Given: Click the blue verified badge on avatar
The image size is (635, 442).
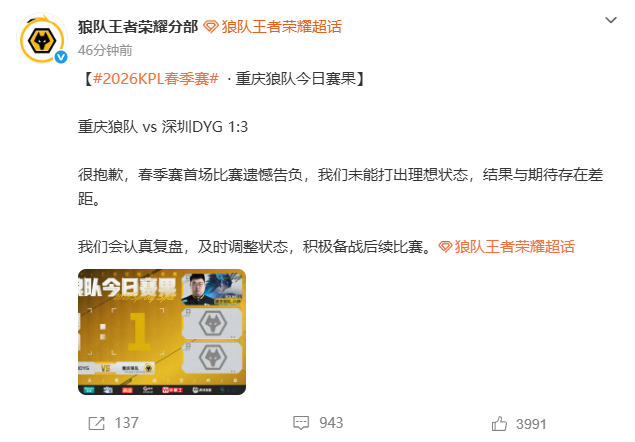Looking at the screenshot, I should 61,57.
